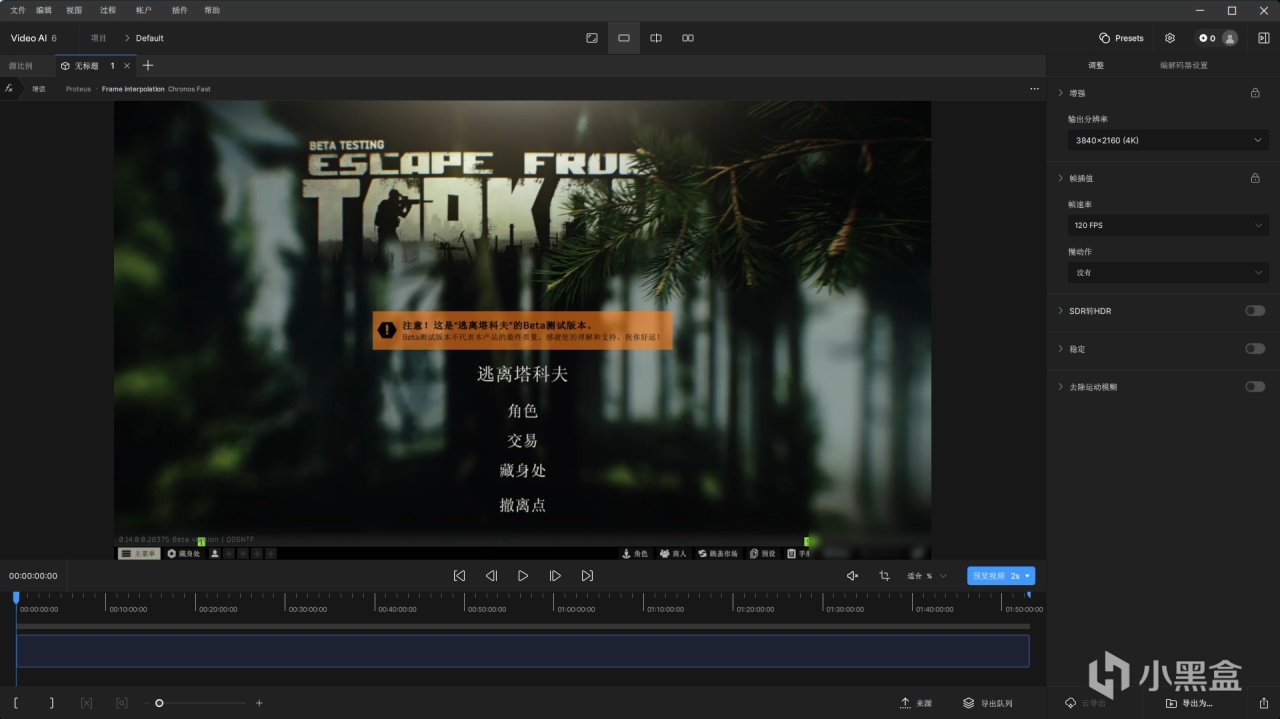Jump to the start of video
1280x719 pixels.
click(x=459, y=575)
